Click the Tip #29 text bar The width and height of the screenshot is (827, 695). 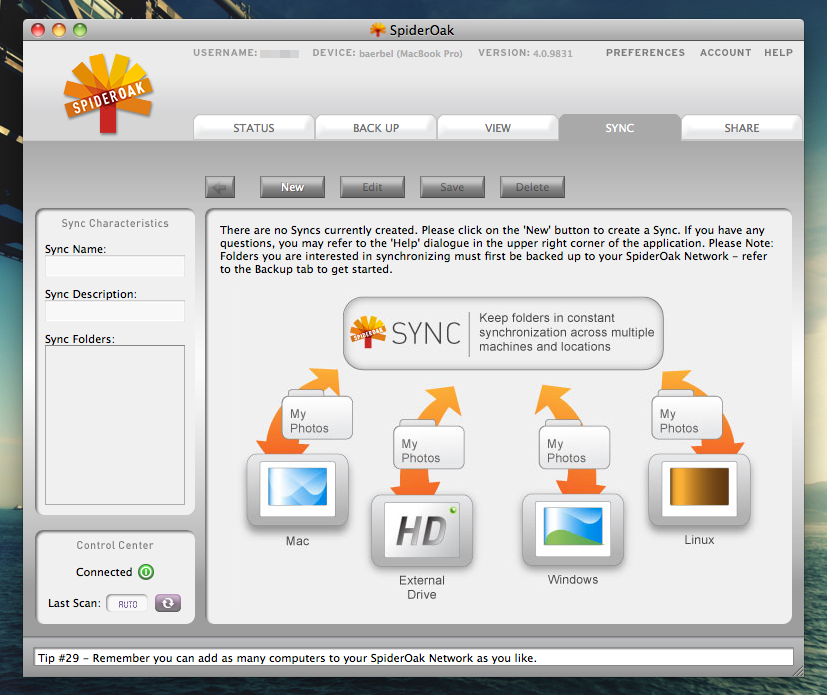414,658
